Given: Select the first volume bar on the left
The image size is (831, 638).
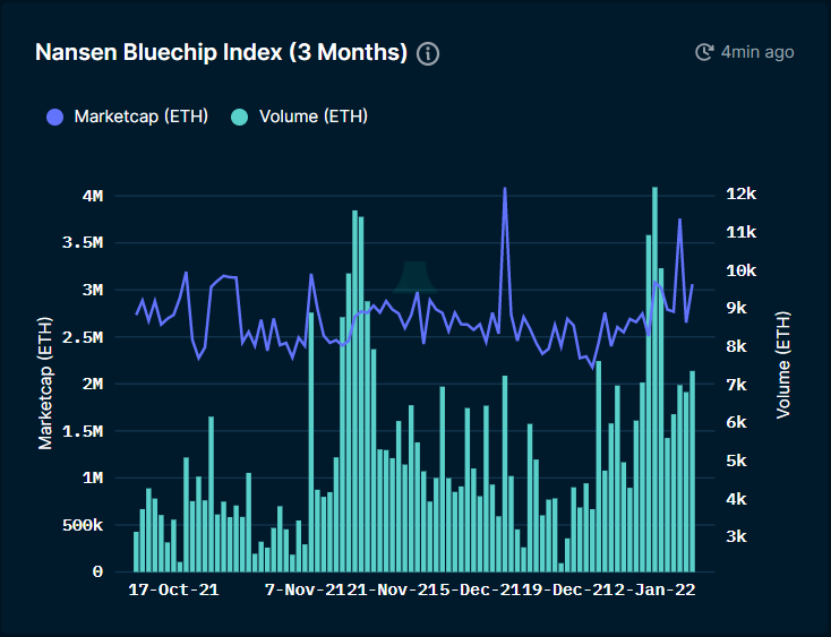Looking at the screenshot, I should click(136, 552).
